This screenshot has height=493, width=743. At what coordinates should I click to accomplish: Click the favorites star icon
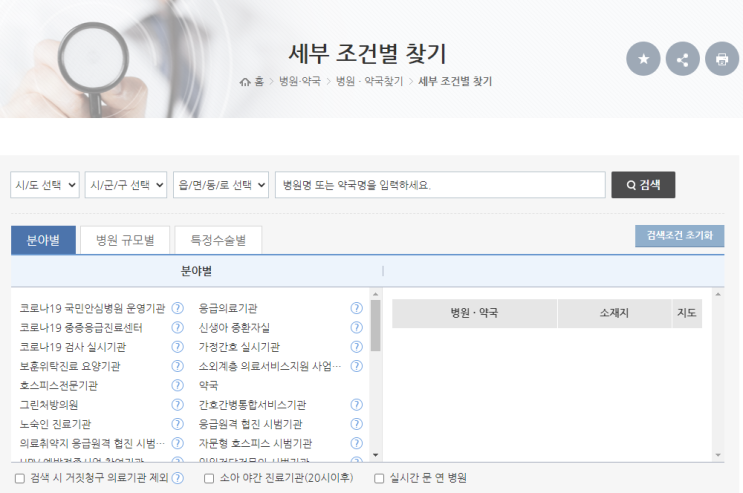point(643,59)
